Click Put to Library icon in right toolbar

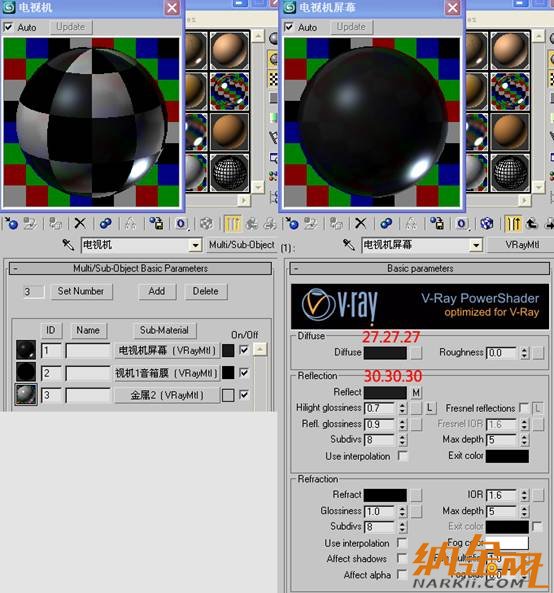pos(437,224)
